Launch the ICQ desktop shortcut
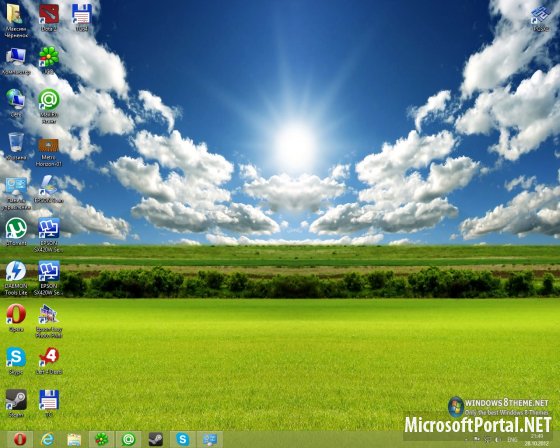The height and width of the screenshot is (448, 560). coord(49,60)
